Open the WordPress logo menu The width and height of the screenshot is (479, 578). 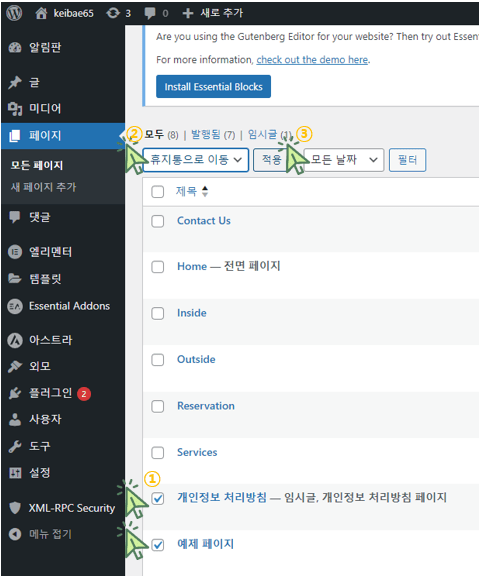14,13
